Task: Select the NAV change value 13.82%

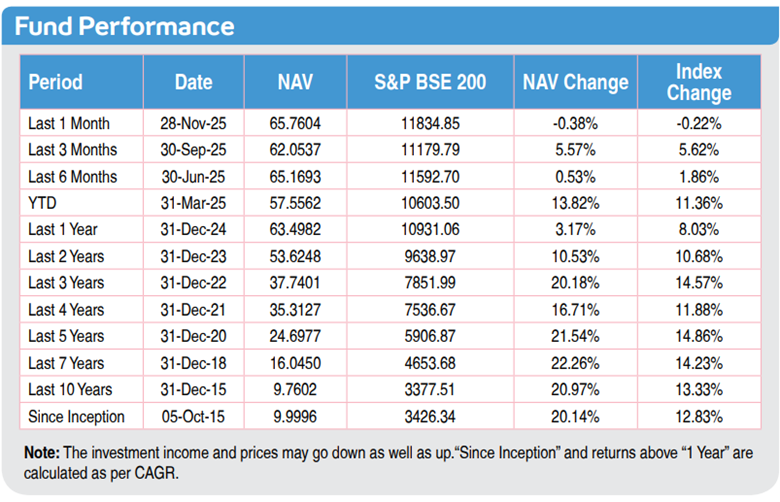Action: [x=575, y=203]
